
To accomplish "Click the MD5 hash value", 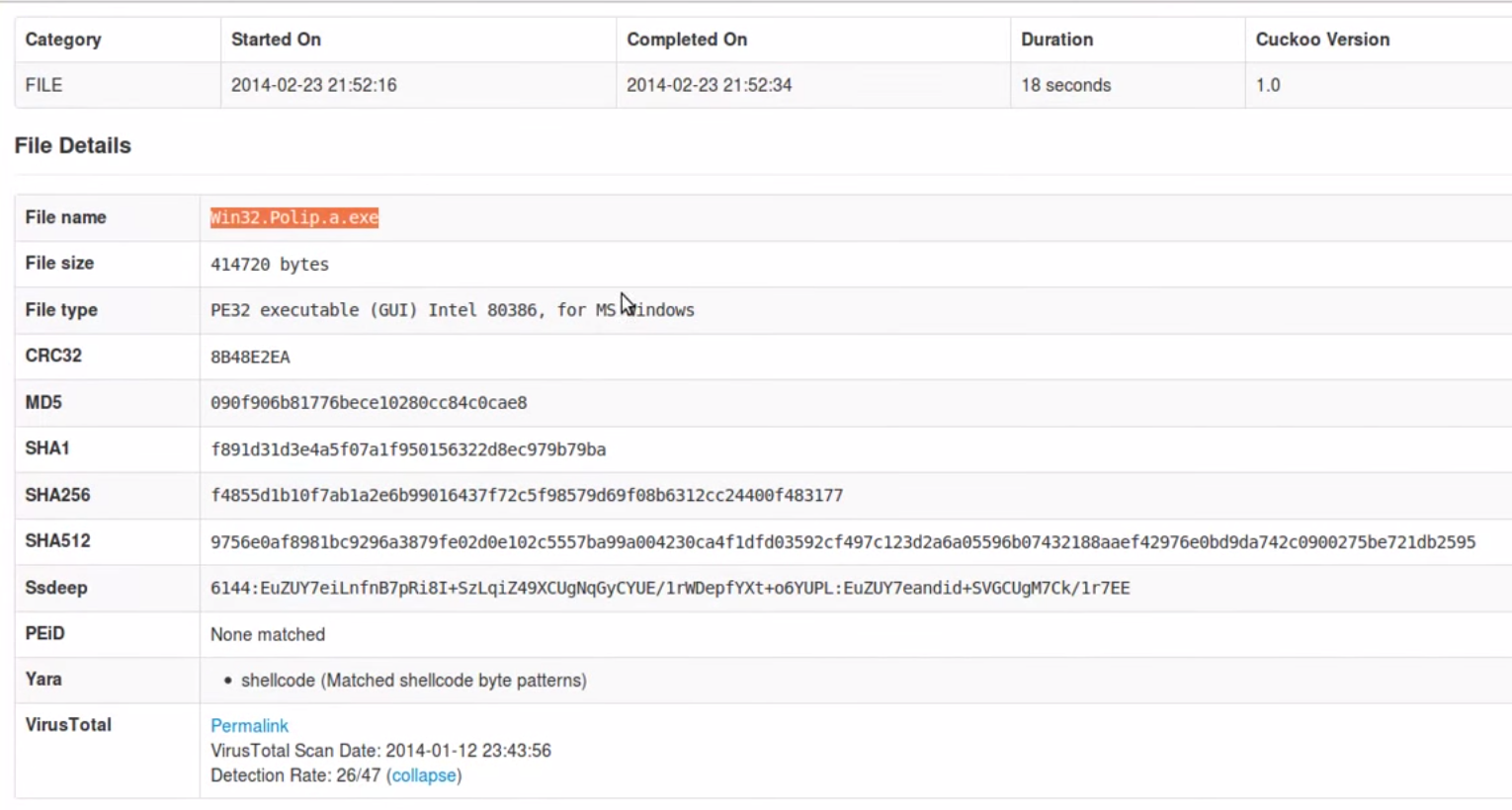I will tap(369, 403).
